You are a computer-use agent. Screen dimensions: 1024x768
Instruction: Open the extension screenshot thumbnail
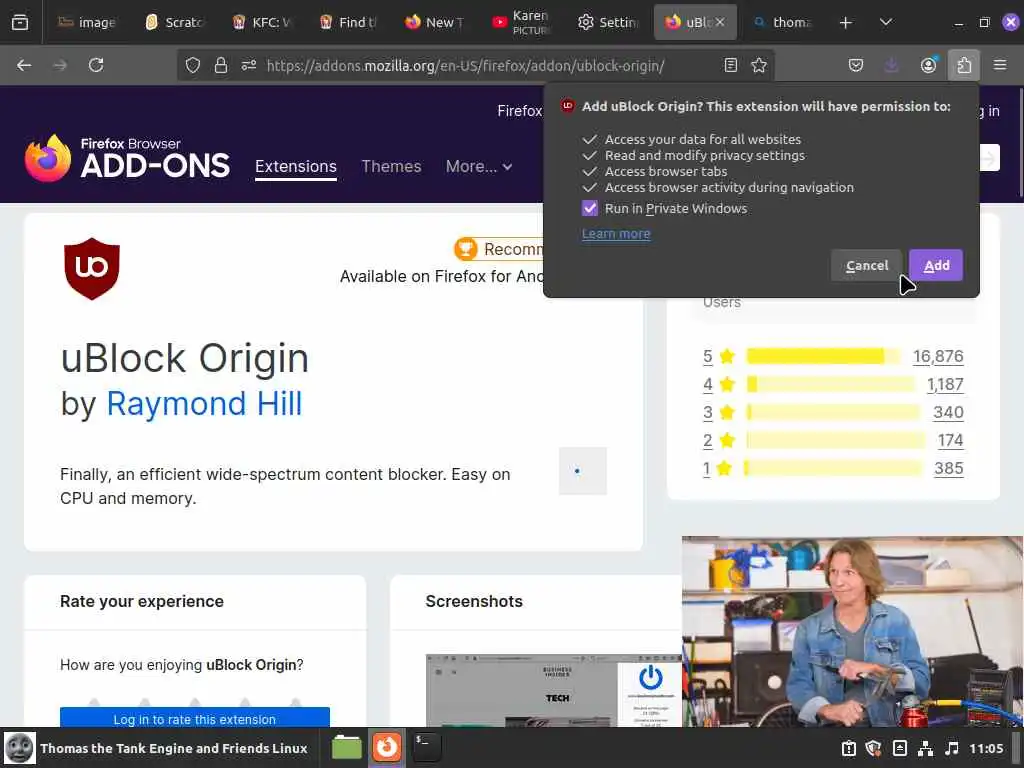554,690
